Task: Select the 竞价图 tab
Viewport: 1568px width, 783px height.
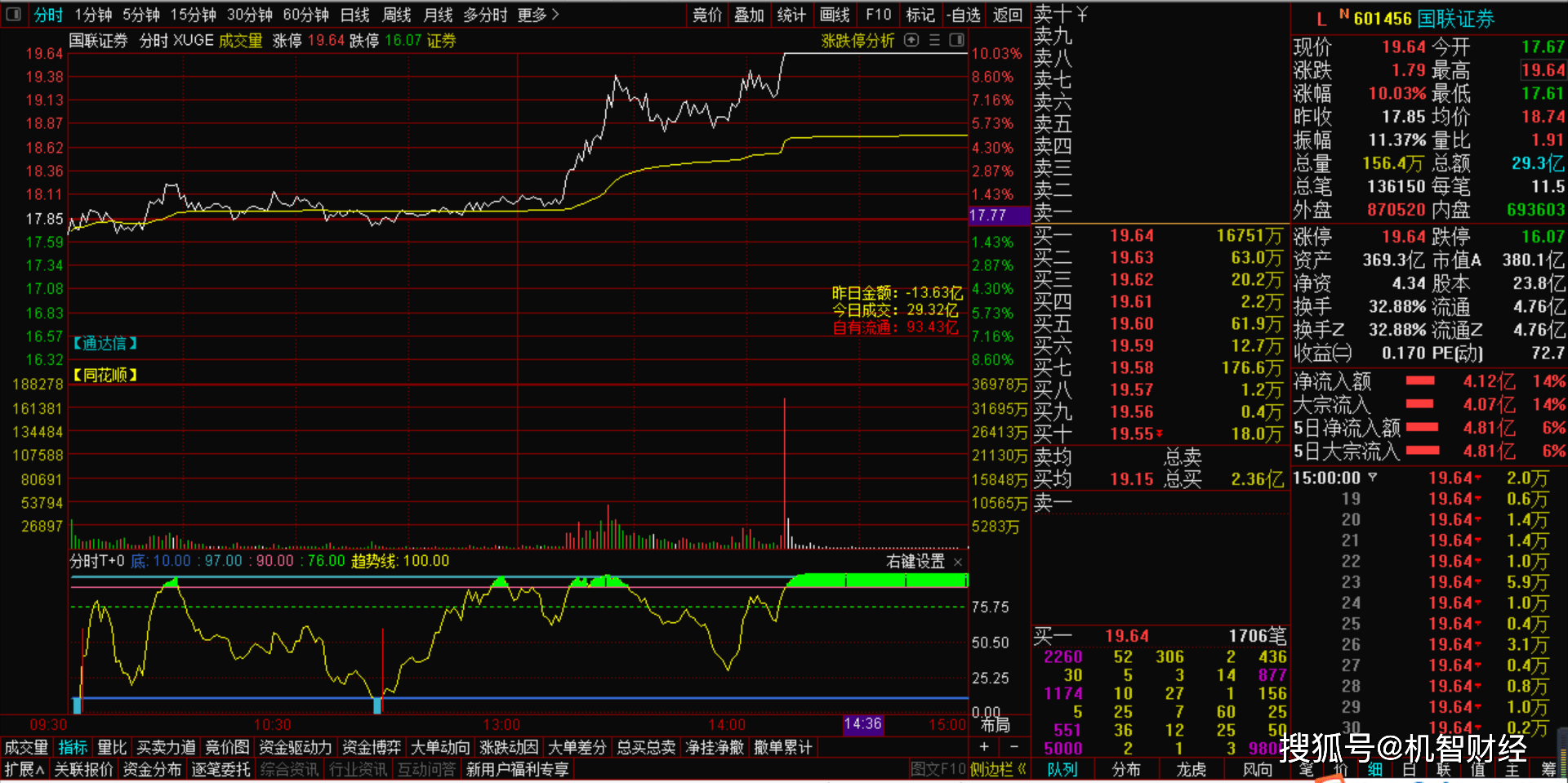Action: click(227, 747)
